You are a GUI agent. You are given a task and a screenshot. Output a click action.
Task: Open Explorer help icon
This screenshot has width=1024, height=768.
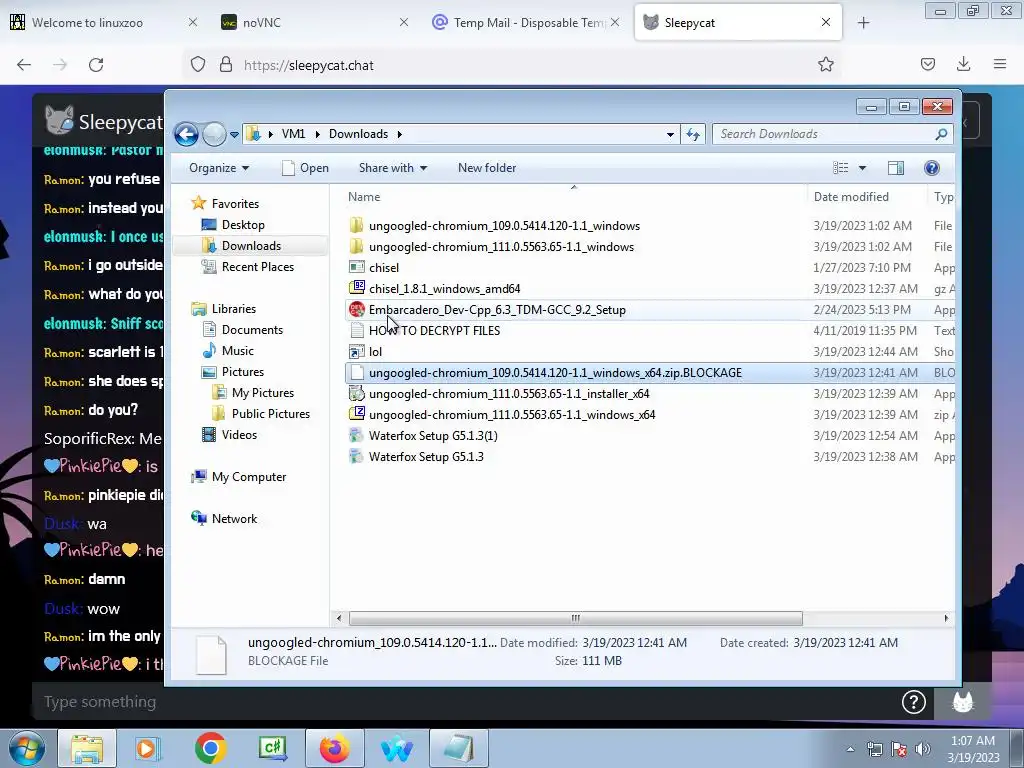point(932,168)
